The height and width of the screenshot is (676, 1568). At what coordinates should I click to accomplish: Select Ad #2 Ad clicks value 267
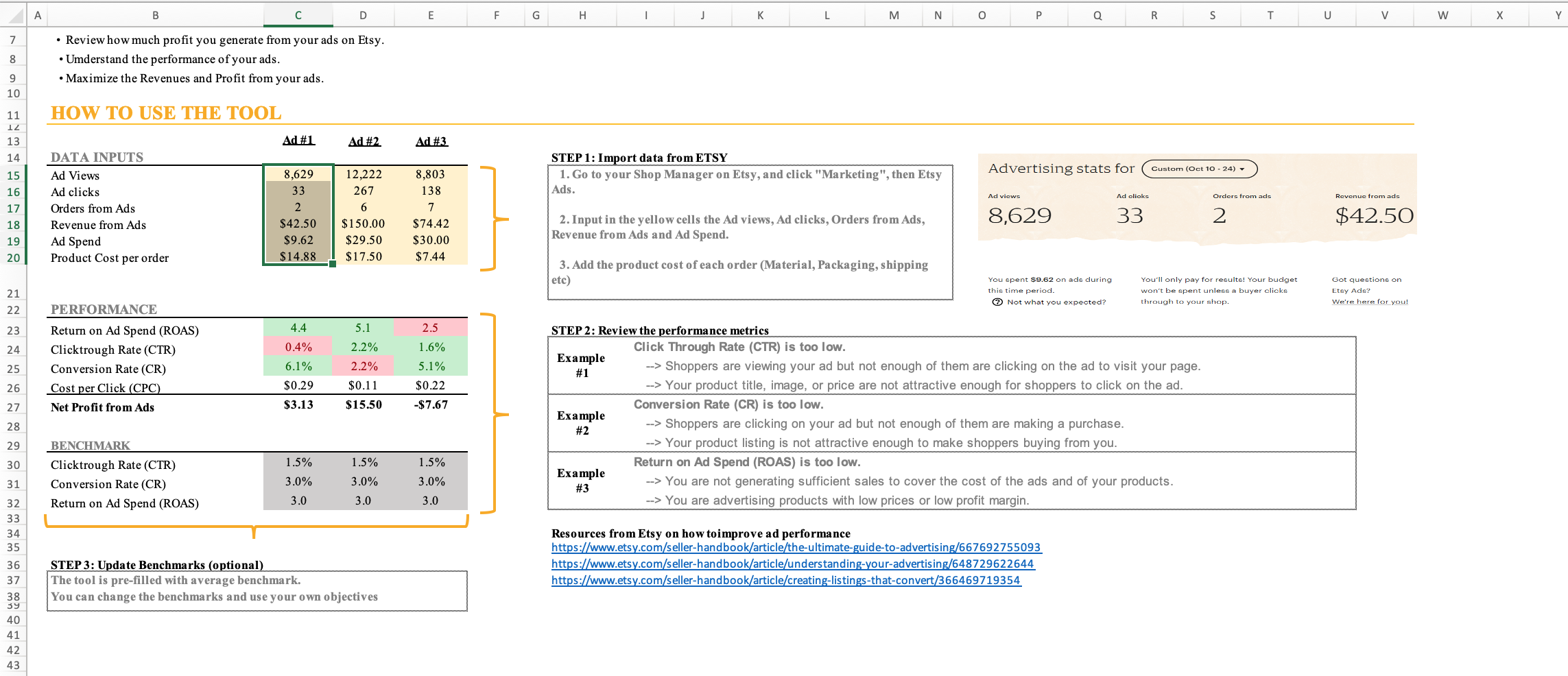[364, 191]
